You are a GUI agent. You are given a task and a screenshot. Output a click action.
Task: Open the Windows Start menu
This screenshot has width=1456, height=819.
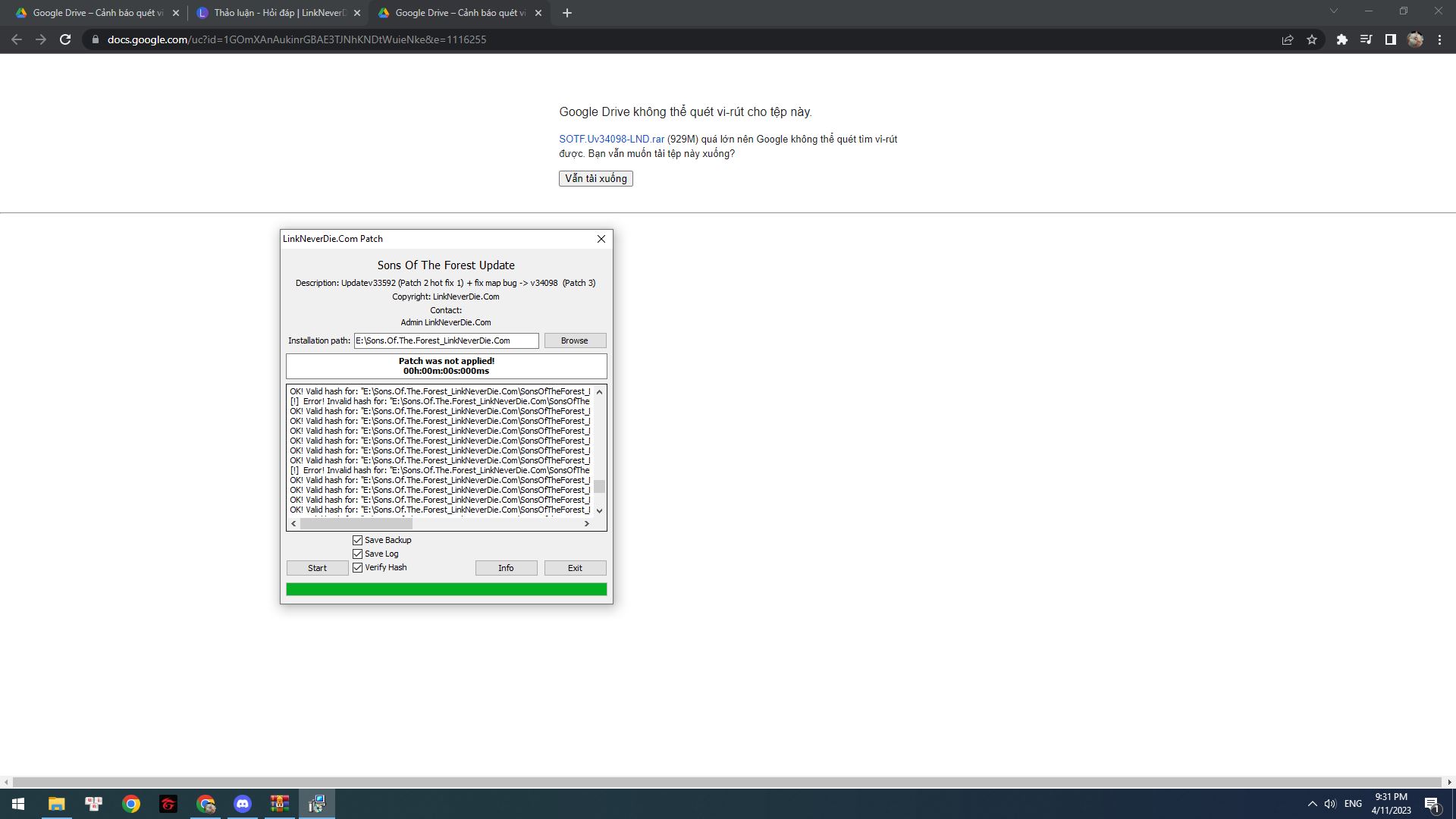tap(18, 804)
